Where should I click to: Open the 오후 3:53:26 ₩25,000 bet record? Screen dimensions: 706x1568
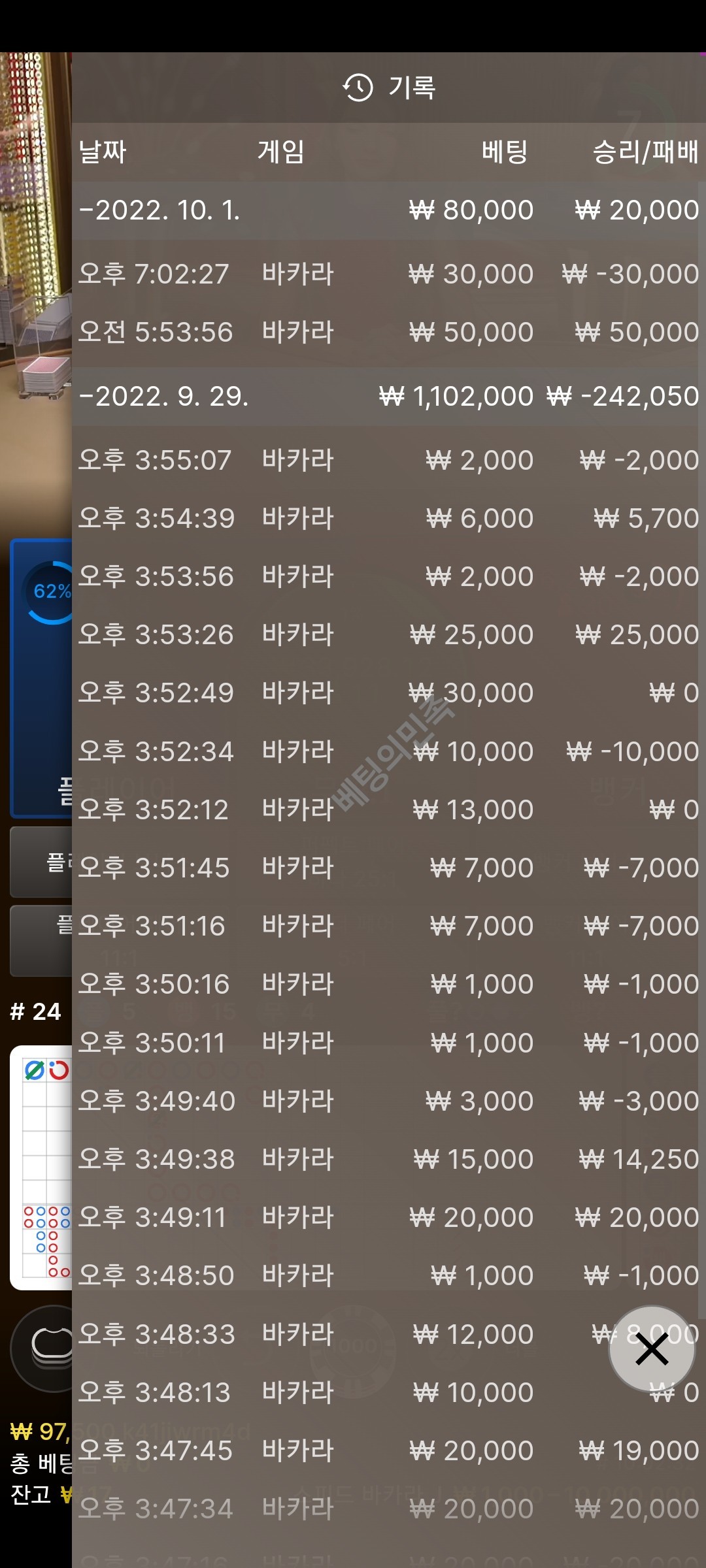coord(389,634)
